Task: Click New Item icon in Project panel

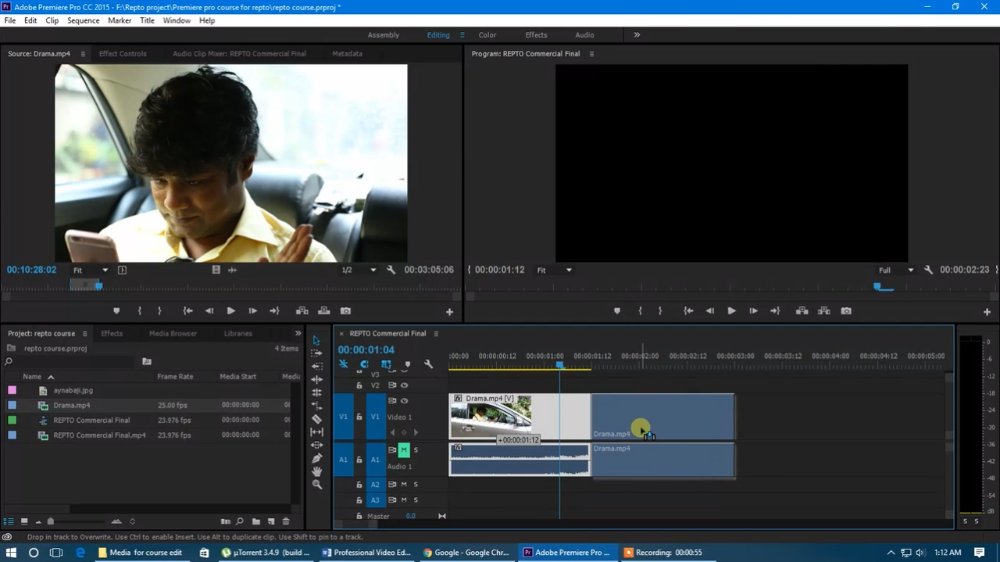Action: coord(271,521)
